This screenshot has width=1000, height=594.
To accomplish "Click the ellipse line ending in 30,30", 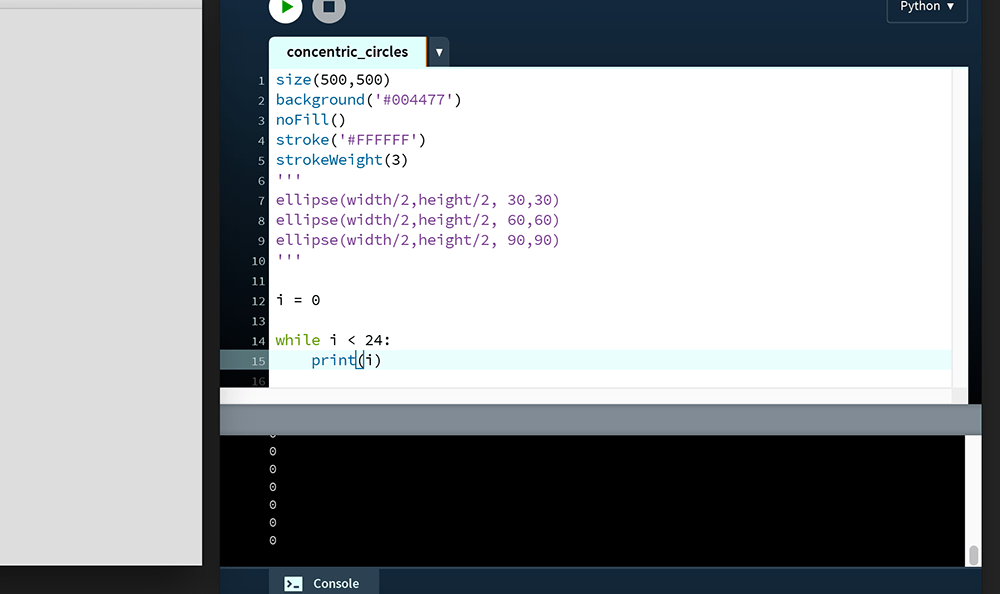I will (x=418, y=200).
